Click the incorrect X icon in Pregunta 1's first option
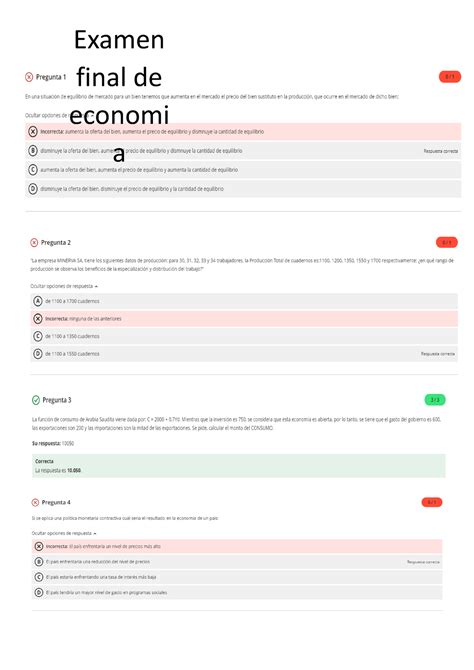 coord(33,132)
